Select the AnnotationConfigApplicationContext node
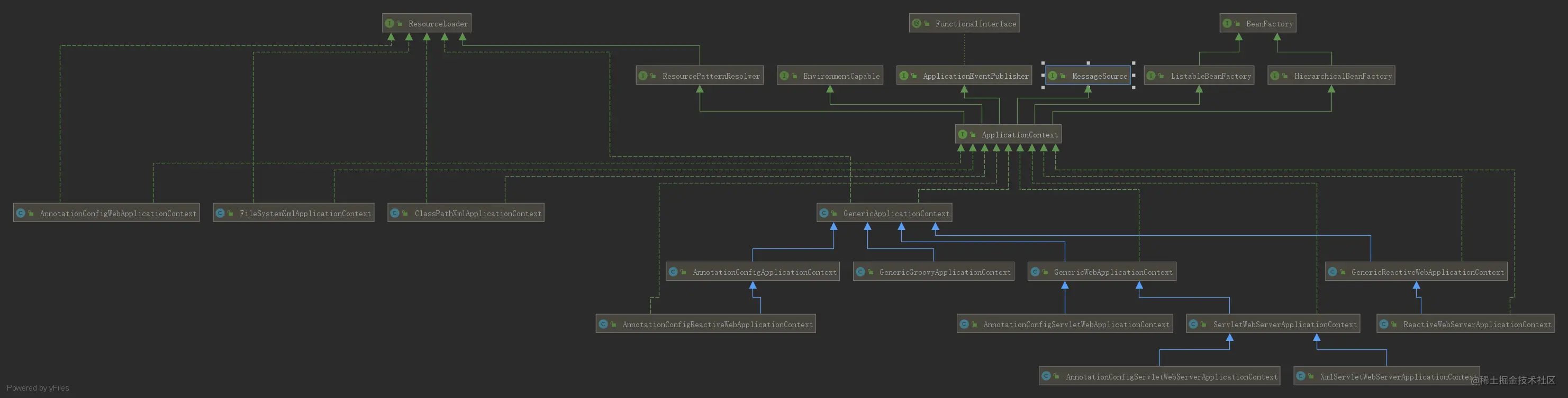1568x398 pixels. [753, 272]
